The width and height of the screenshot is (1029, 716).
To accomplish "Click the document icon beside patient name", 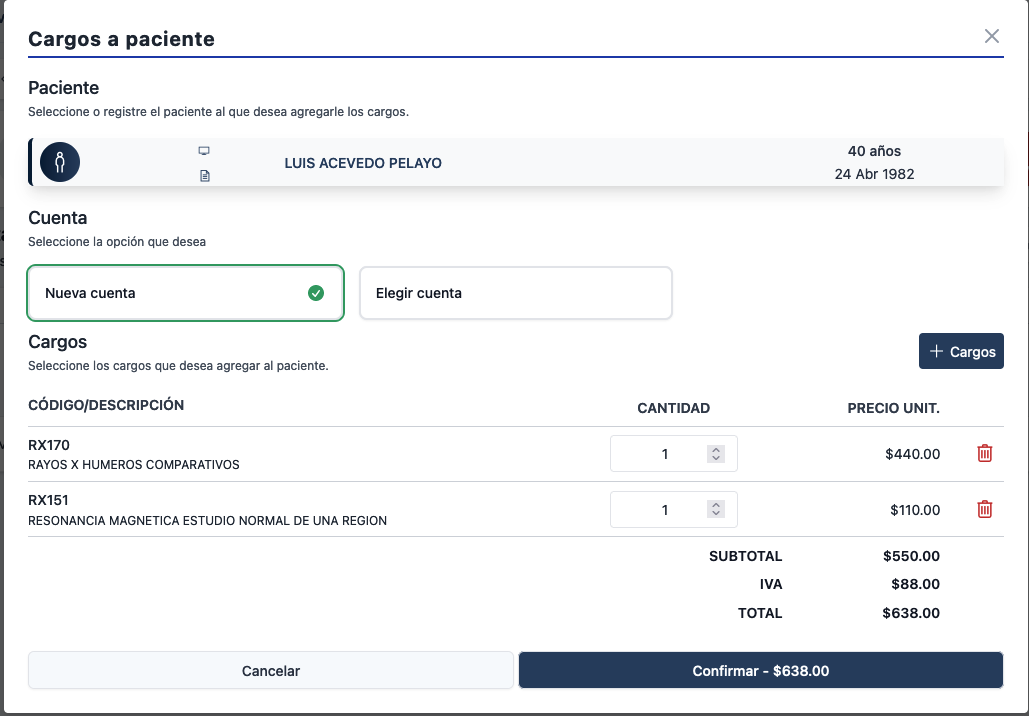I will 204,176.
